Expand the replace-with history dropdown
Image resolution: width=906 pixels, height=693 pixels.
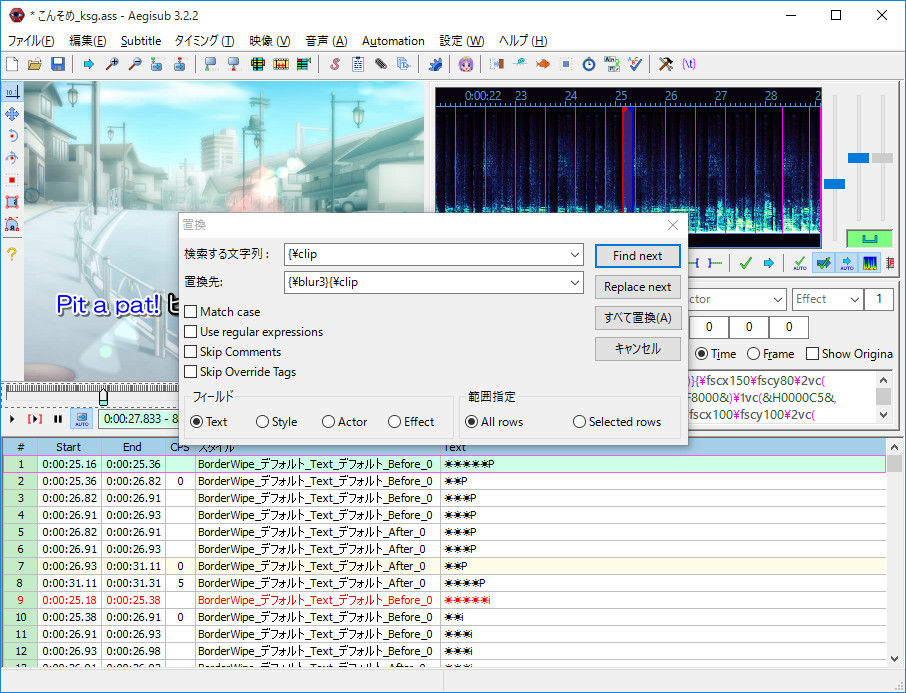coord(575,283)
